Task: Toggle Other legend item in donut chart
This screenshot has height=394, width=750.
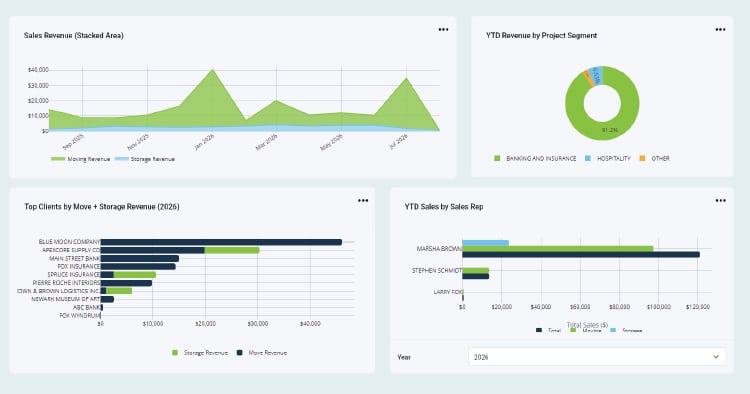Action: 654,158
